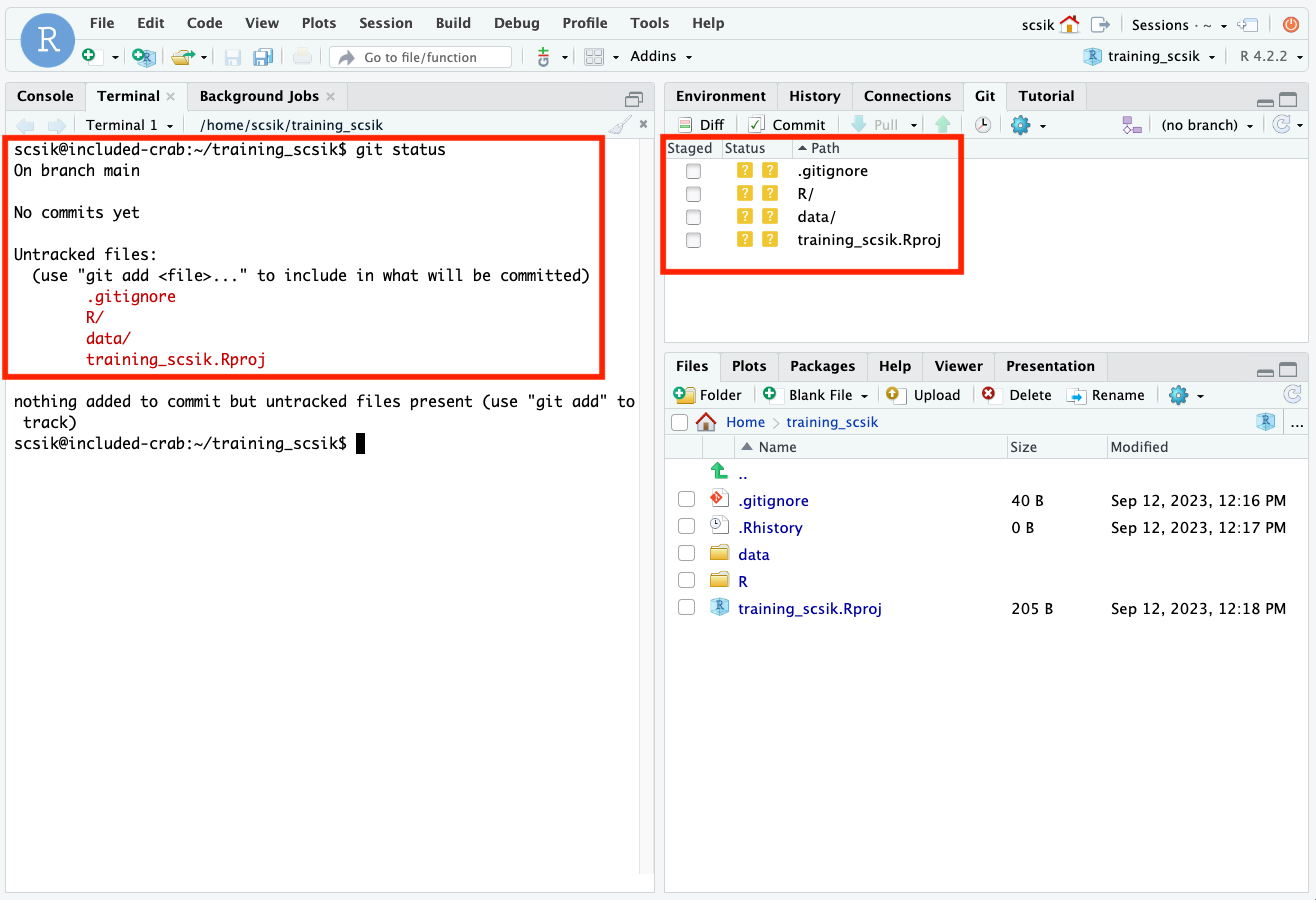Click the Commit button in Git pane
Image resolution: width=1316 pixels, height=900 pixels.
(787, 125)
